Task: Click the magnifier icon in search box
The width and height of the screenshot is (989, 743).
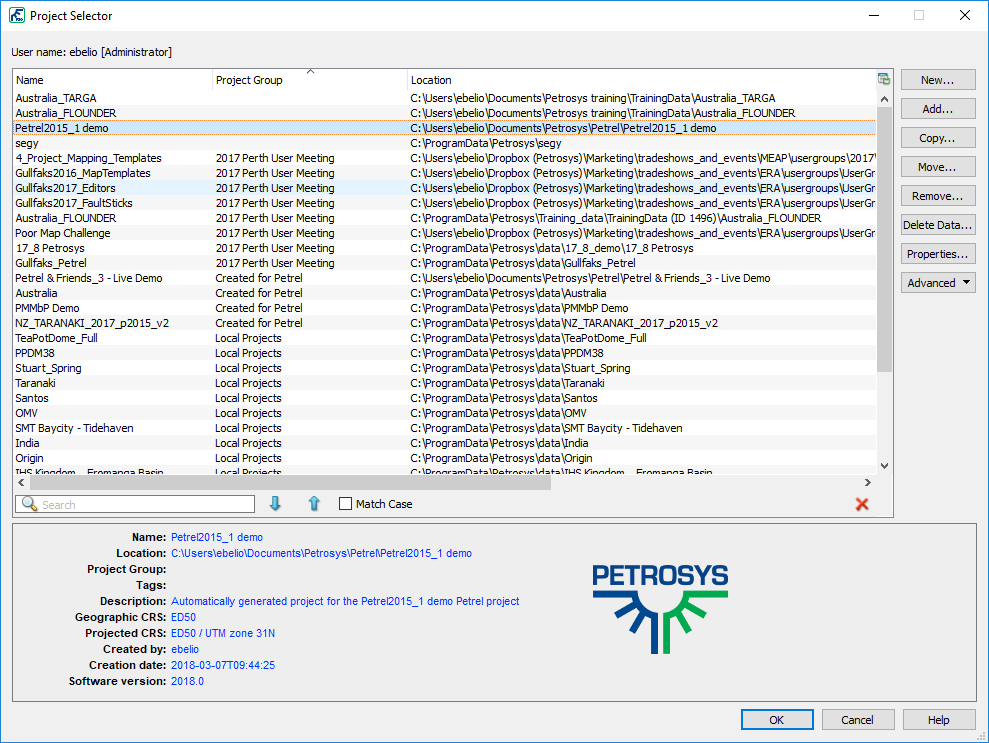Action: pyautogui.click(x=29, y=504)
